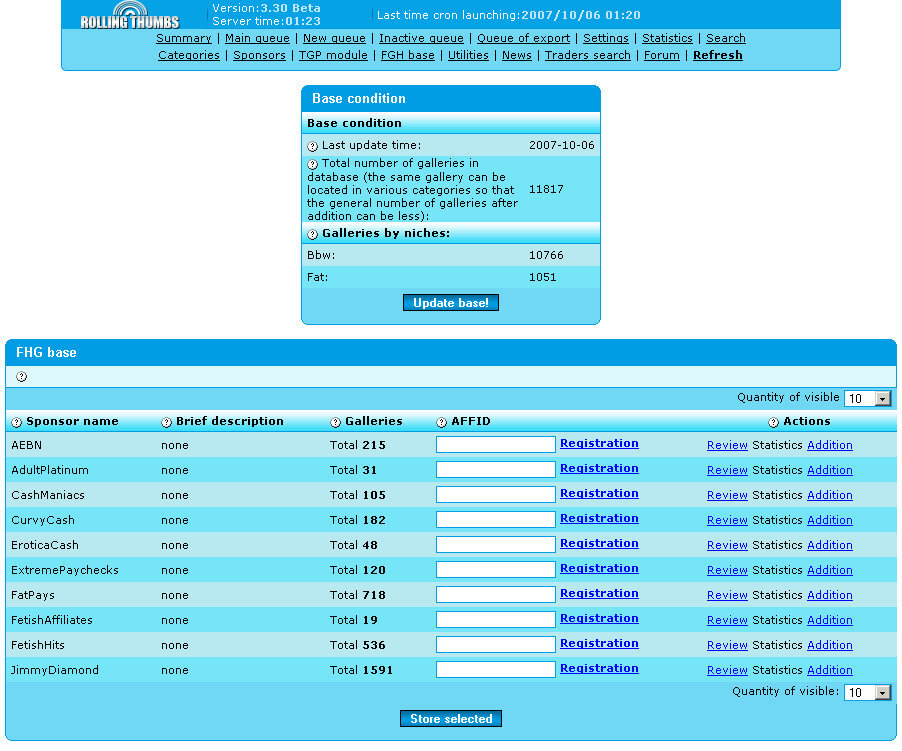
Task: Click the sponsor name FetishHits
Action: pyautogui.click(x=38, y=645)
